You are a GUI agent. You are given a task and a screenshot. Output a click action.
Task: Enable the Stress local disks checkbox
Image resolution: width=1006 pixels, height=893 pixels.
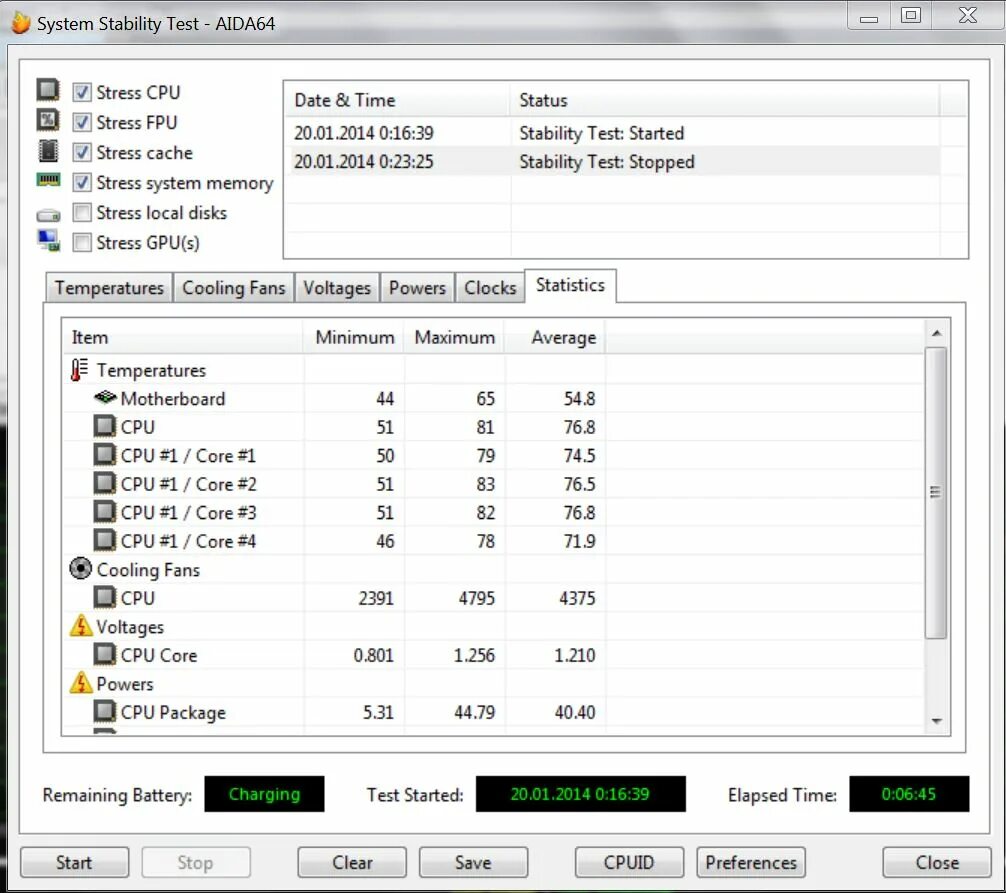pyautogui.click(x=81, y=212)
